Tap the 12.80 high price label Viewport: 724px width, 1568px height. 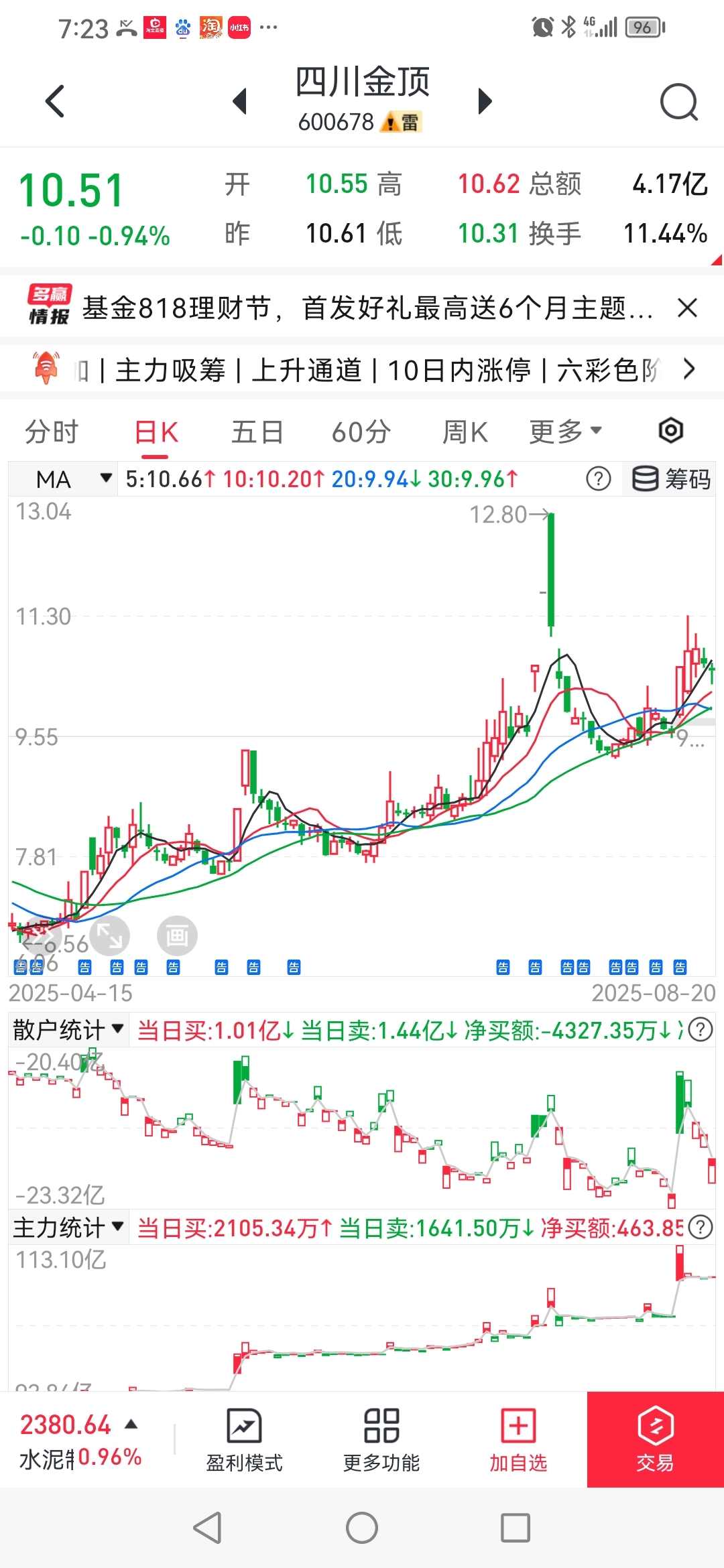point(498,515)
